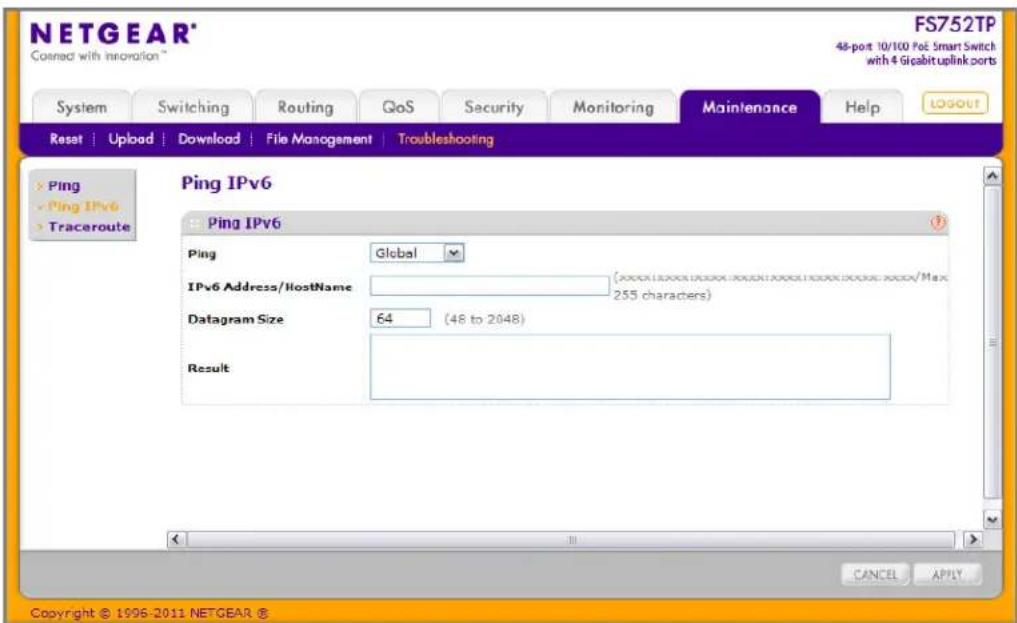Open the Download submenu
1017x623 pixels.
tap(209, 139)
